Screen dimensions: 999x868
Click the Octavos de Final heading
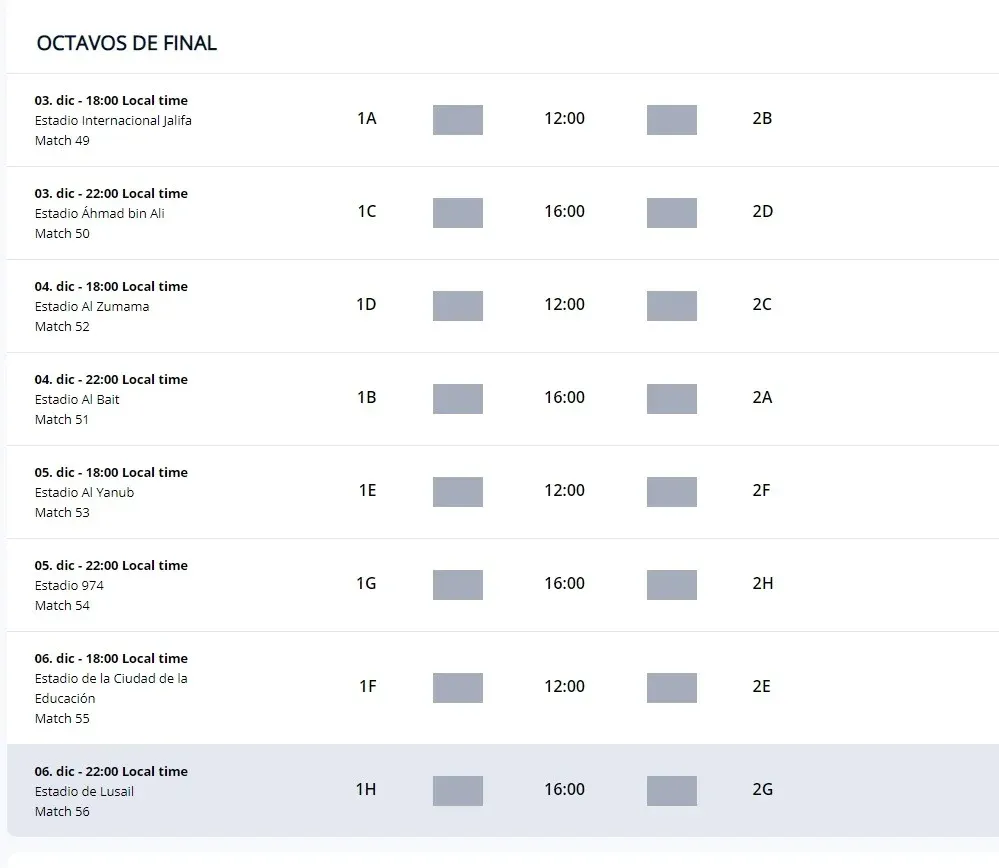(127, 43)
